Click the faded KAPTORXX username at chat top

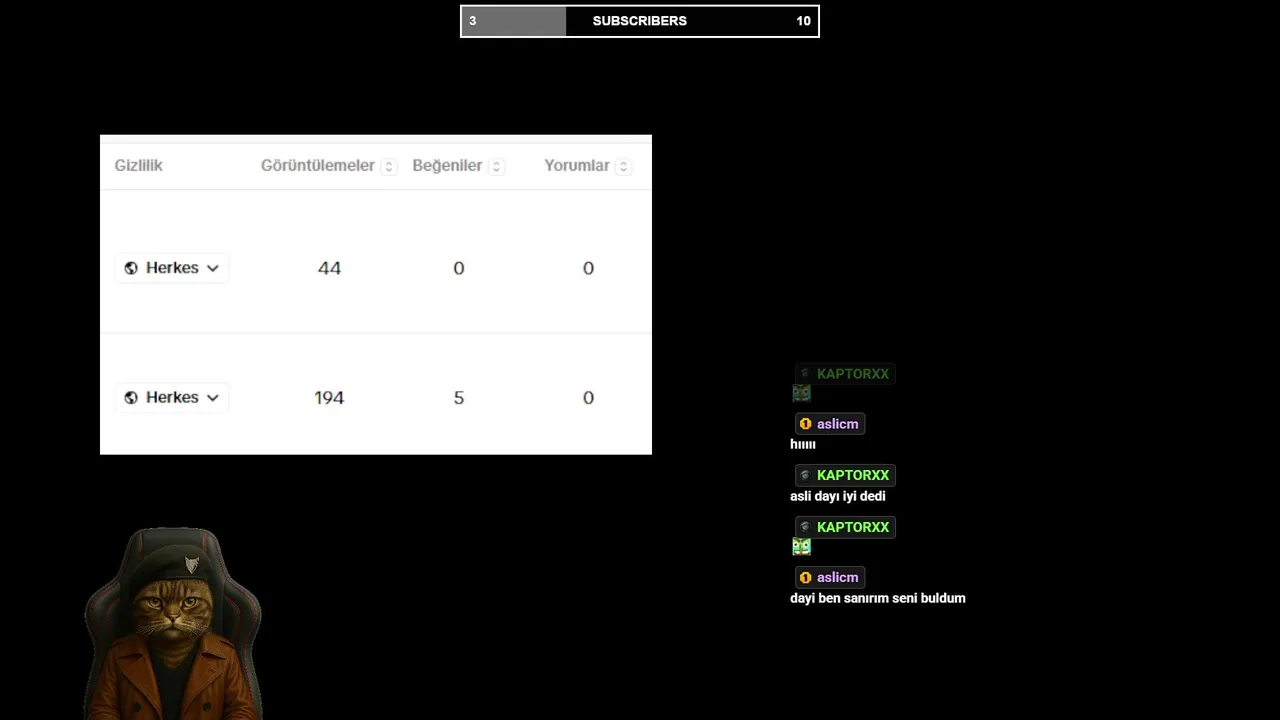(853, 374)
